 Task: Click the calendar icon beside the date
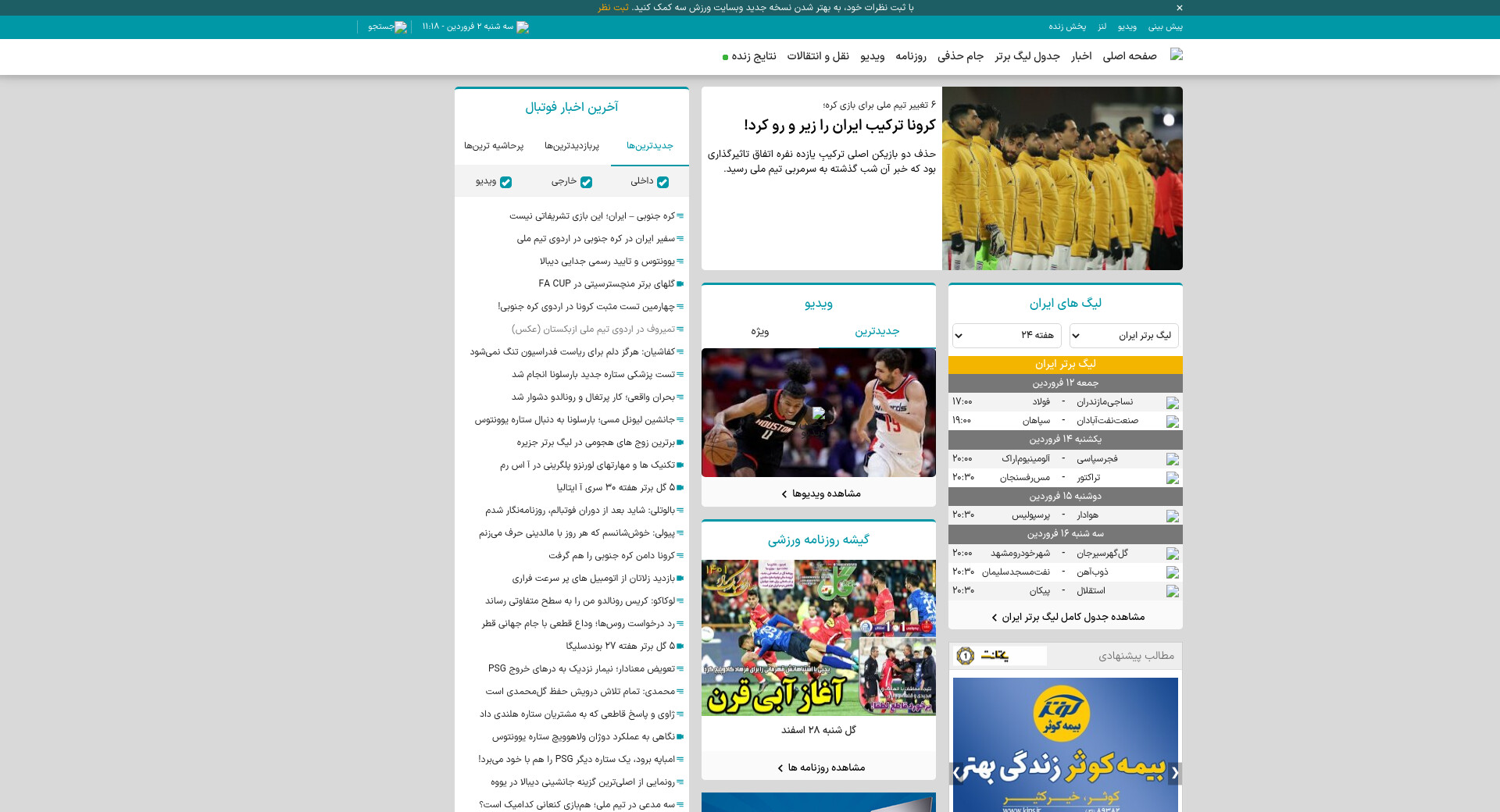click(x=523, y=27)
